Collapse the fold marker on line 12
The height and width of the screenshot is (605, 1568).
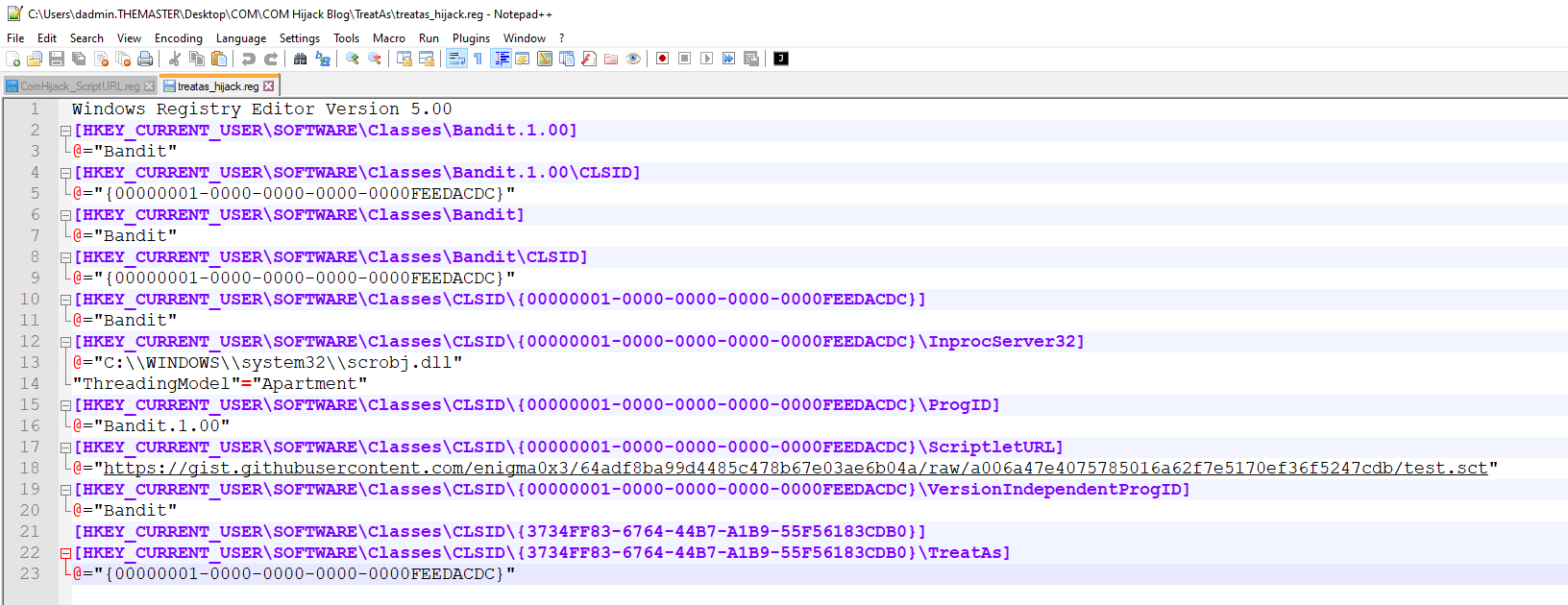point(65,342)
